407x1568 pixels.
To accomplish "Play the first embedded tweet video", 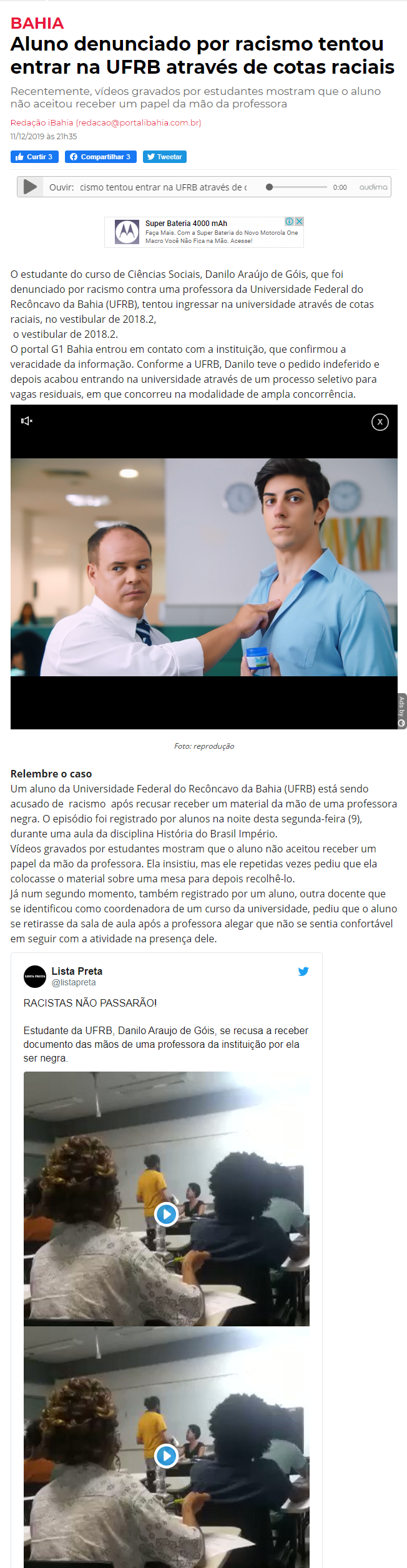I will pos(166,1214).
